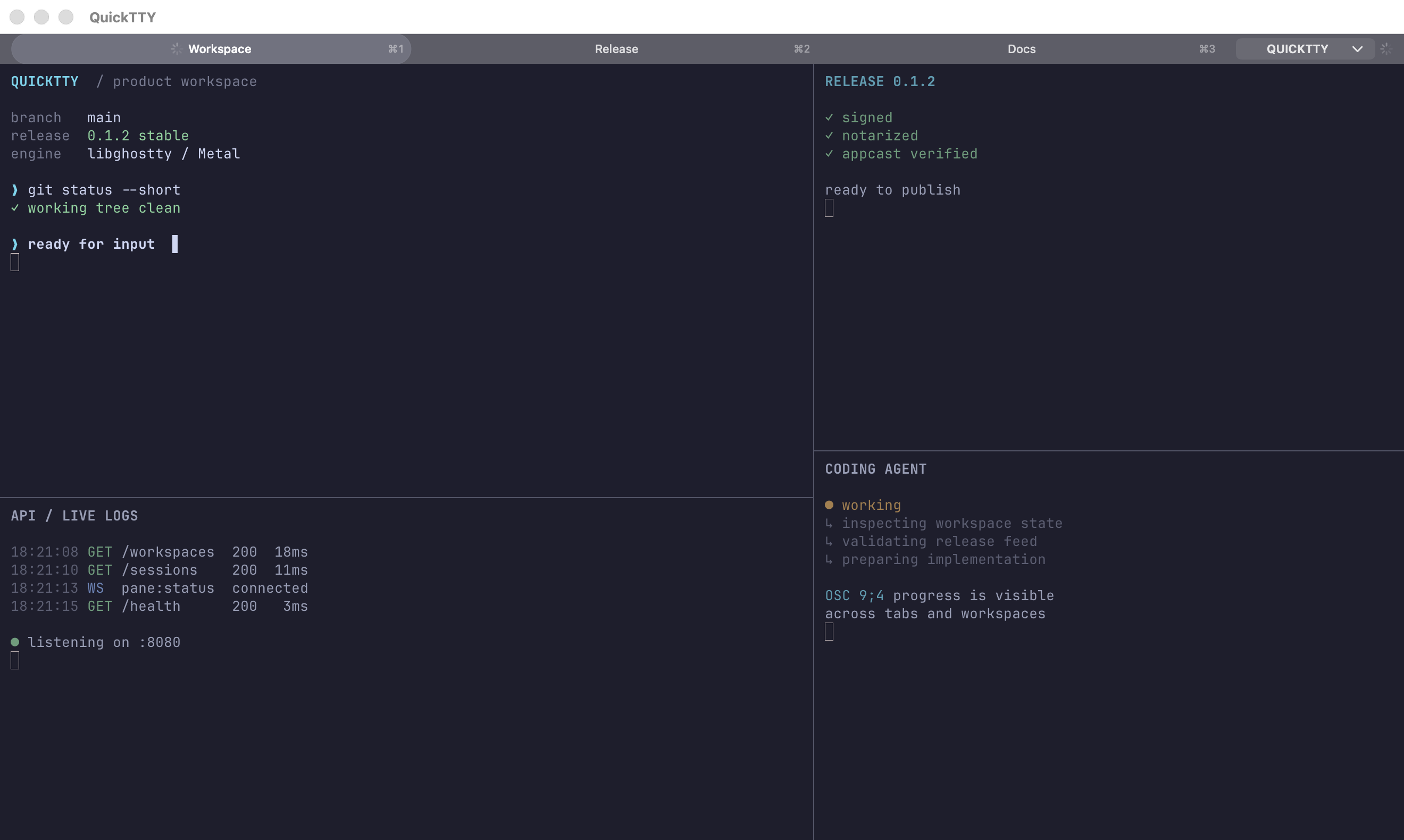
Task: Switch to the Workspace tab
Action: click(x=211, y=49)
